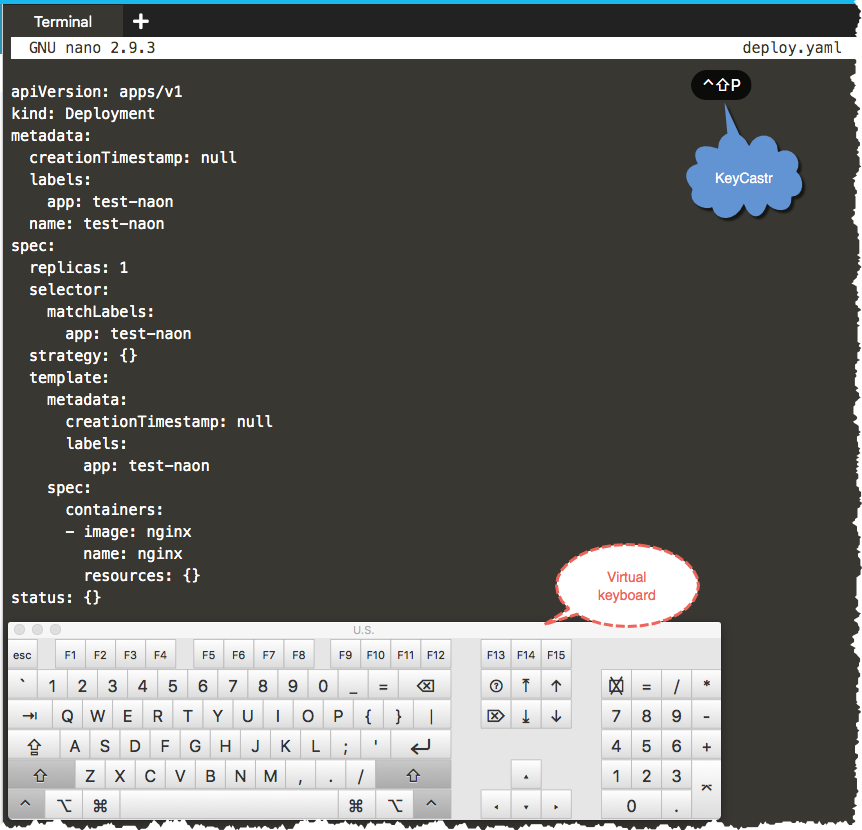Click the underscore key right of number-row 0
Viewport: 862px width, 830px height.
tap(353, 685)
